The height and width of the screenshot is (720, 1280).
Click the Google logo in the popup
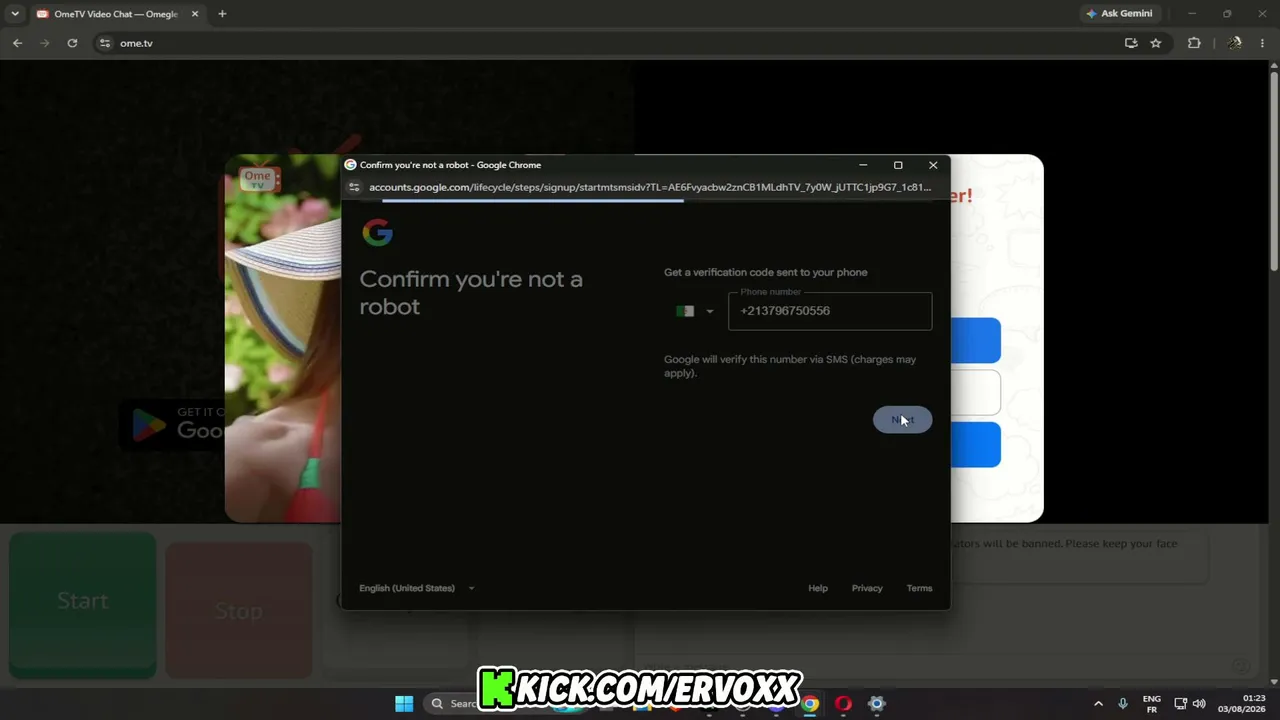[377, 233]
